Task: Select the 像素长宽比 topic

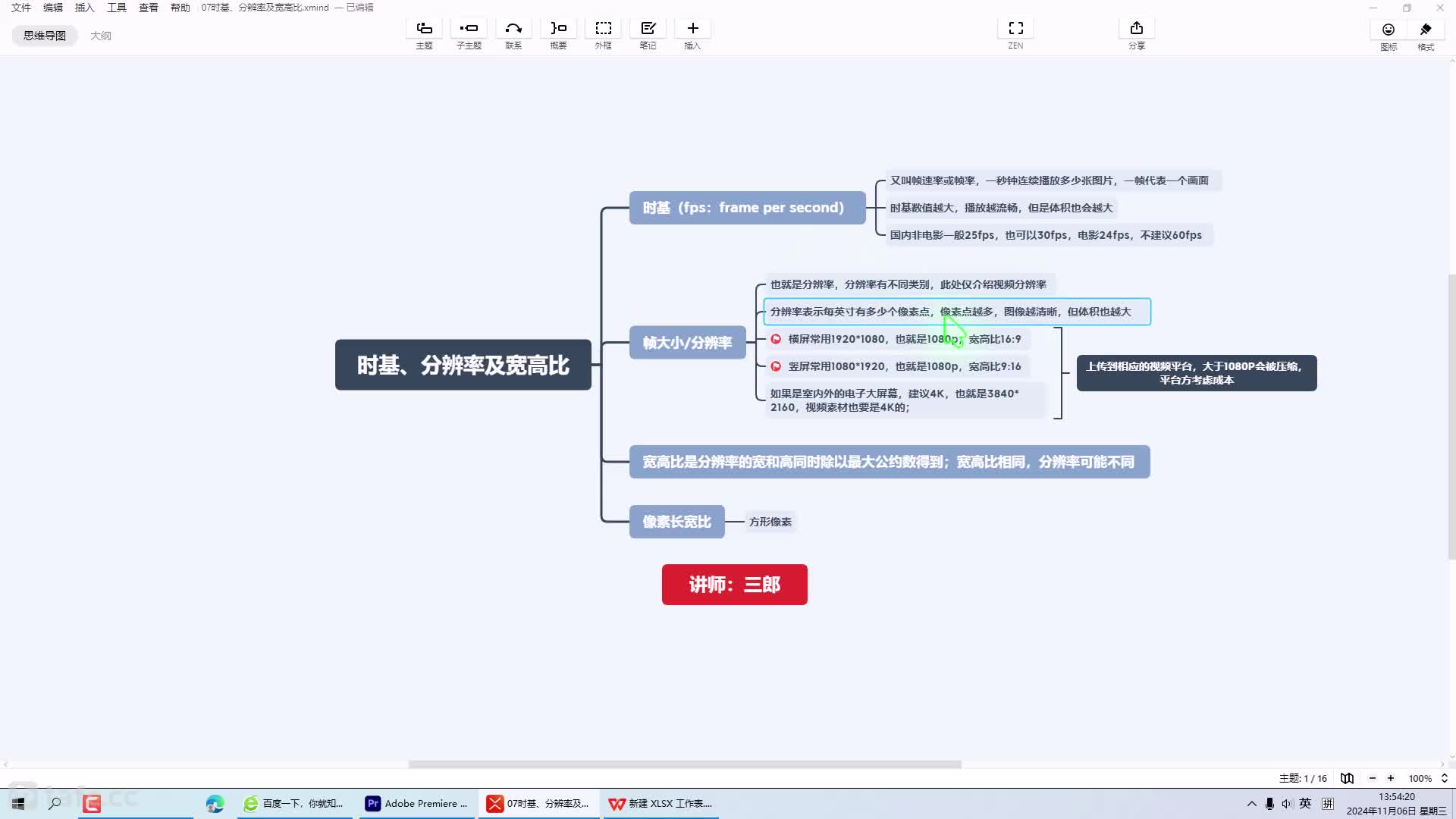Action: [676, 522]
